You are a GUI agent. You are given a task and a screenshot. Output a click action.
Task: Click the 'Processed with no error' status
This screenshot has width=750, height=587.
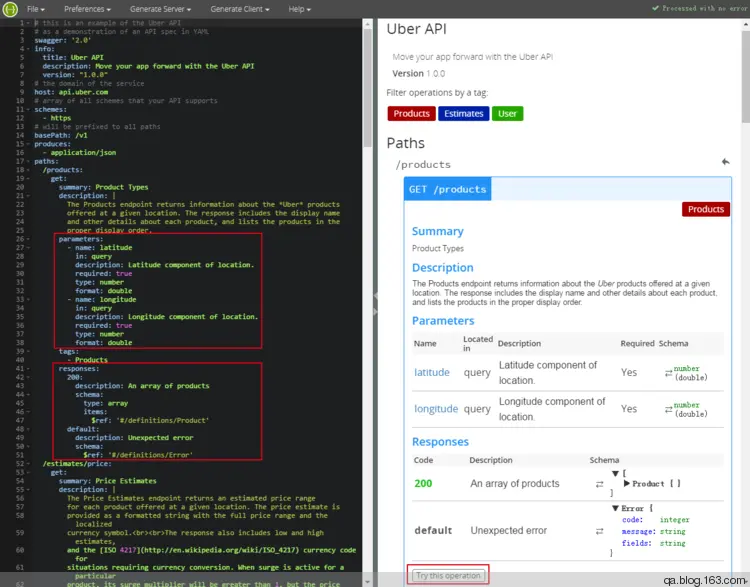(x=699, y=8)
